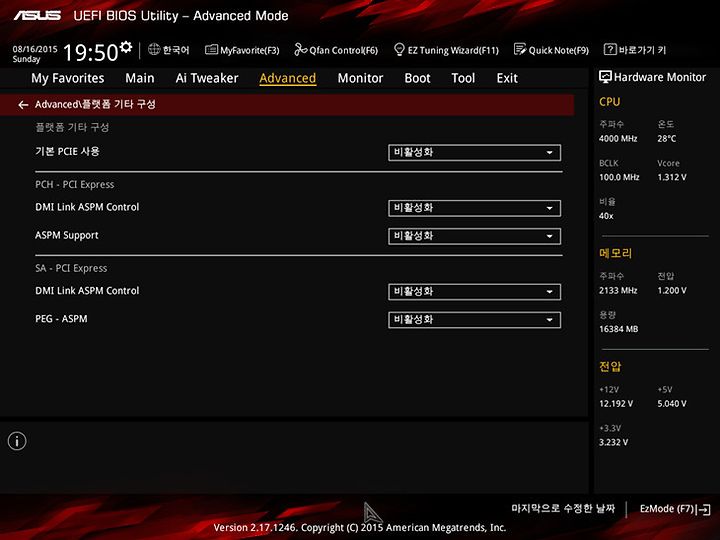The width and height of the screenshot is (720, 540).
Task: Open the Tool tab
Action: [x=463, y=78]
